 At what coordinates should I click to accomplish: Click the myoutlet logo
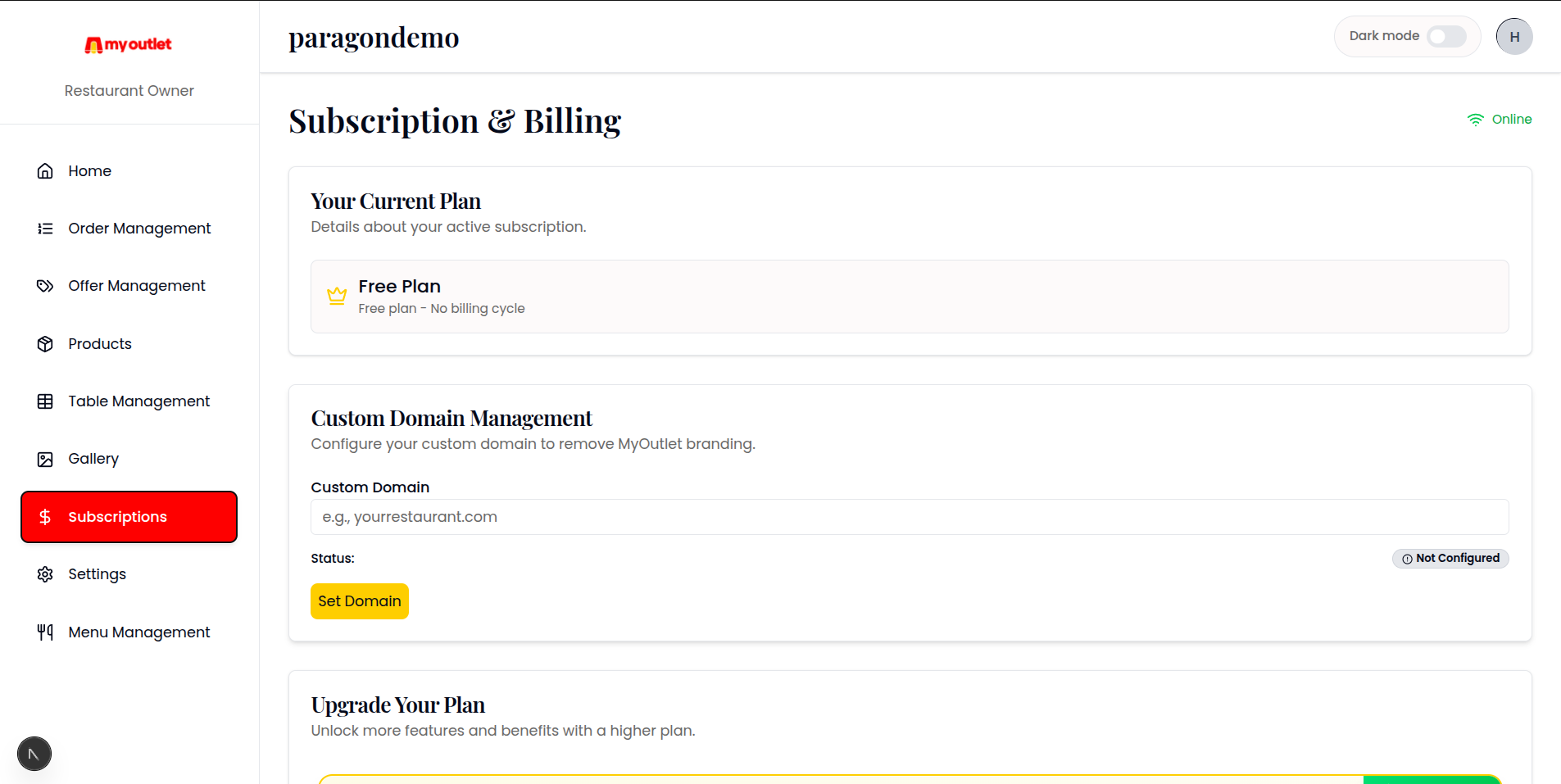click(129, 45)
